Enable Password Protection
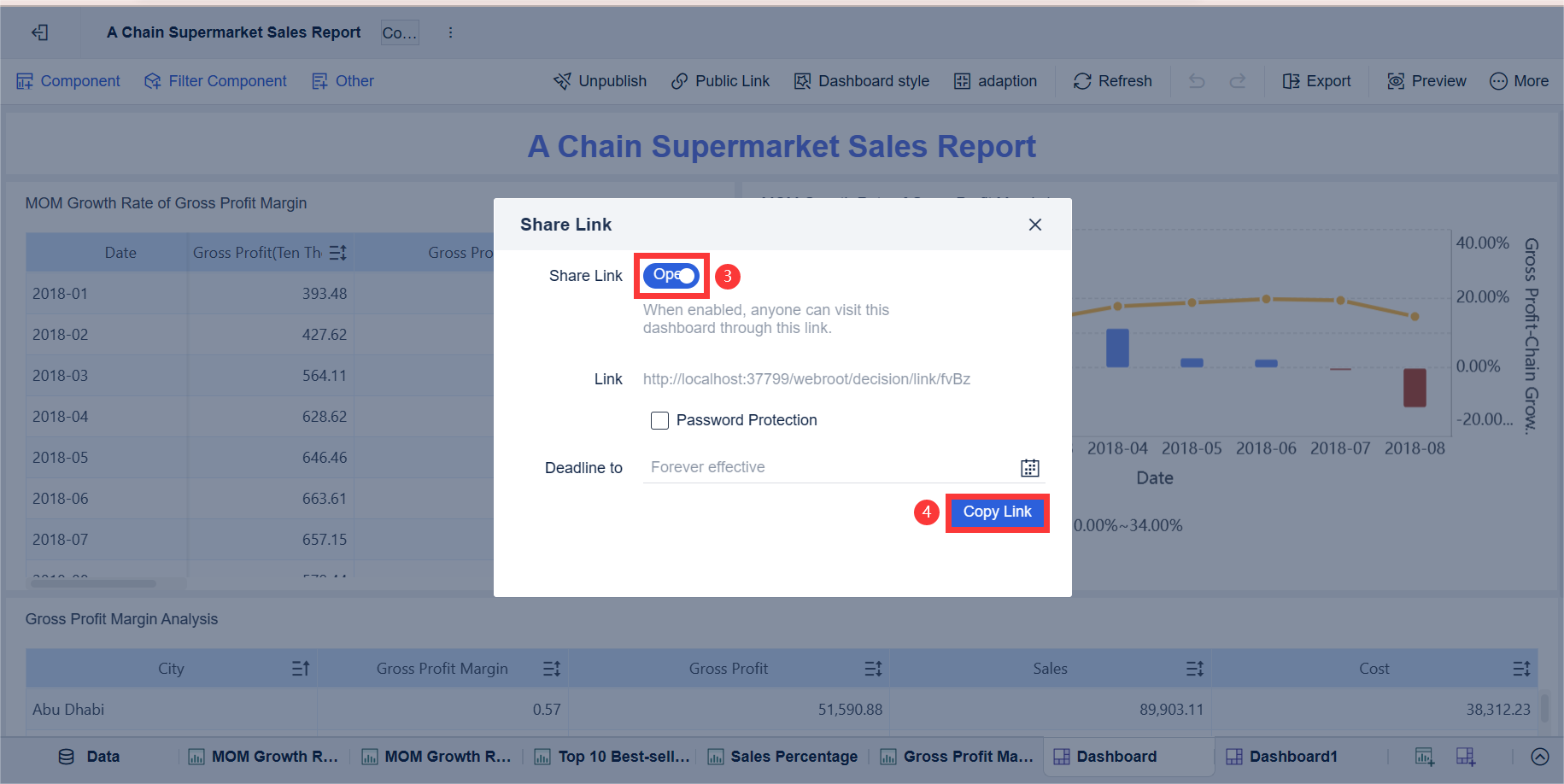The height and width of the screenshot is (784, 1564). pos(659,420)
